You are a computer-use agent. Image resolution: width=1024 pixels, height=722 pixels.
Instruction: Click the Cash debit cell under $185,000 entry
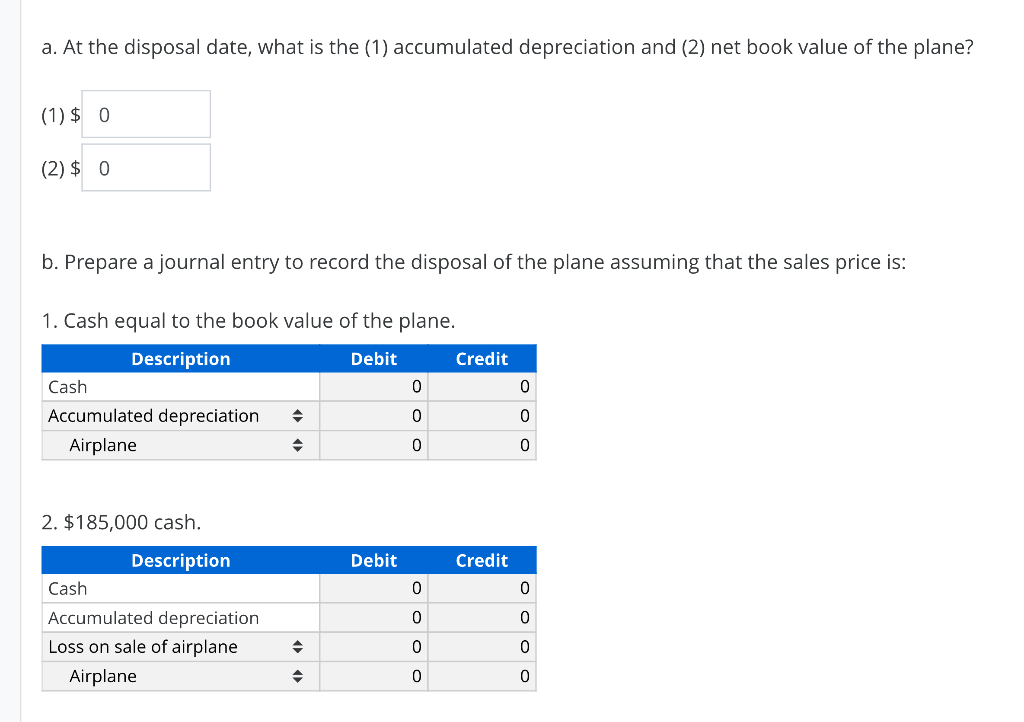click(373, 588)
